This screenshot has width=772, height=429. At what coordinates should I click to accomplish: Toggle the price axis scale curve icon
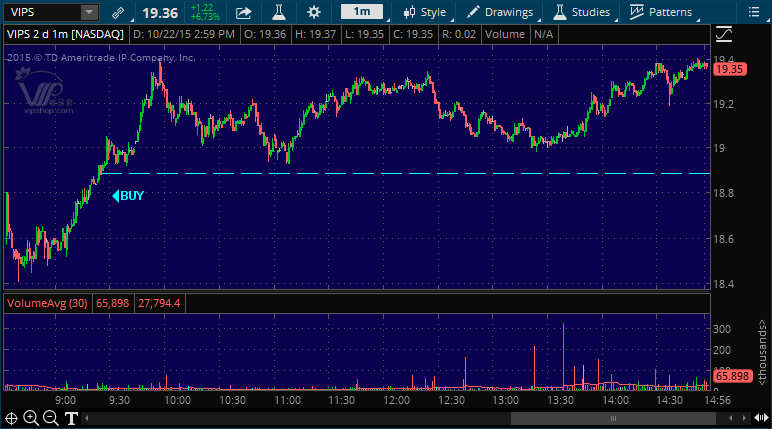(724, 34)
